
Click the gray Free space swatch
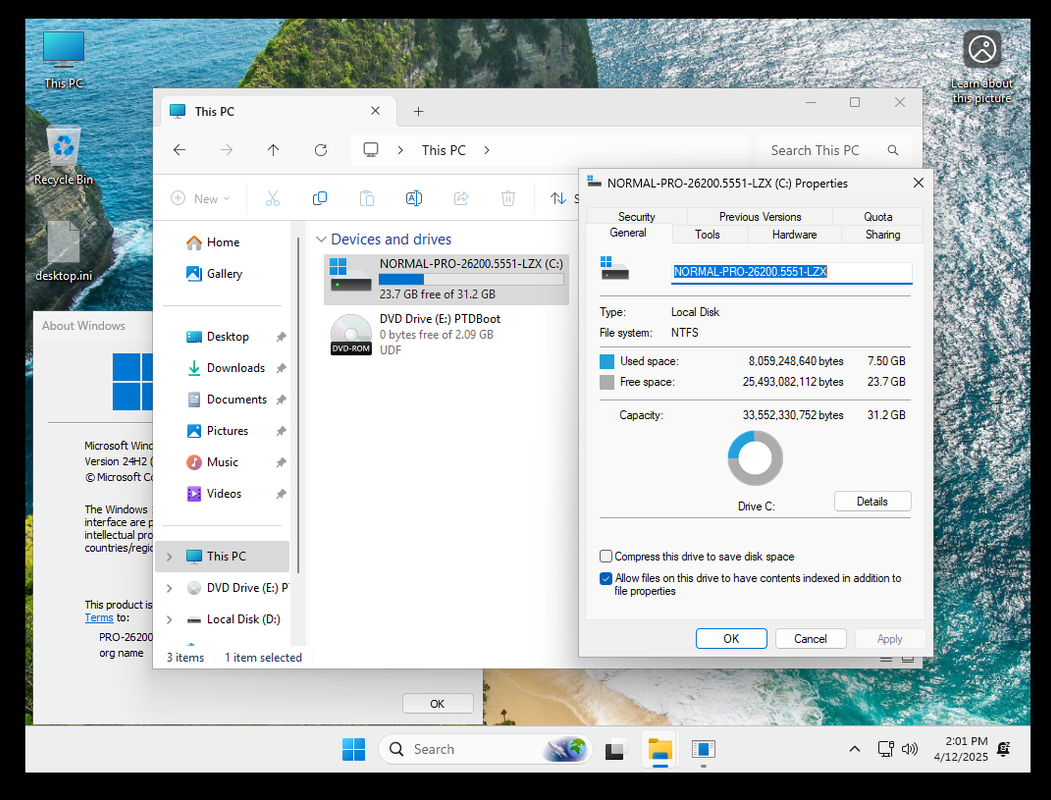(x=607, y=383)
